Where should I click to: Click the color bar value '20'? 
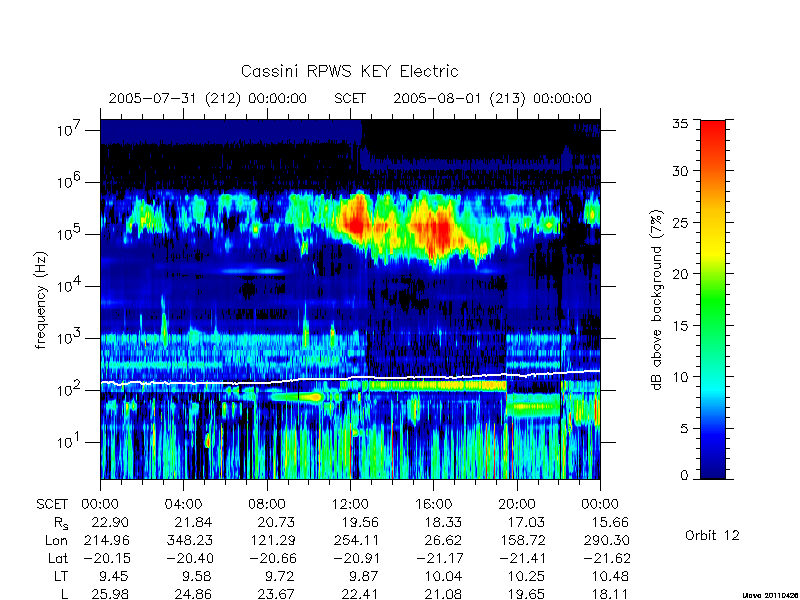680,274
